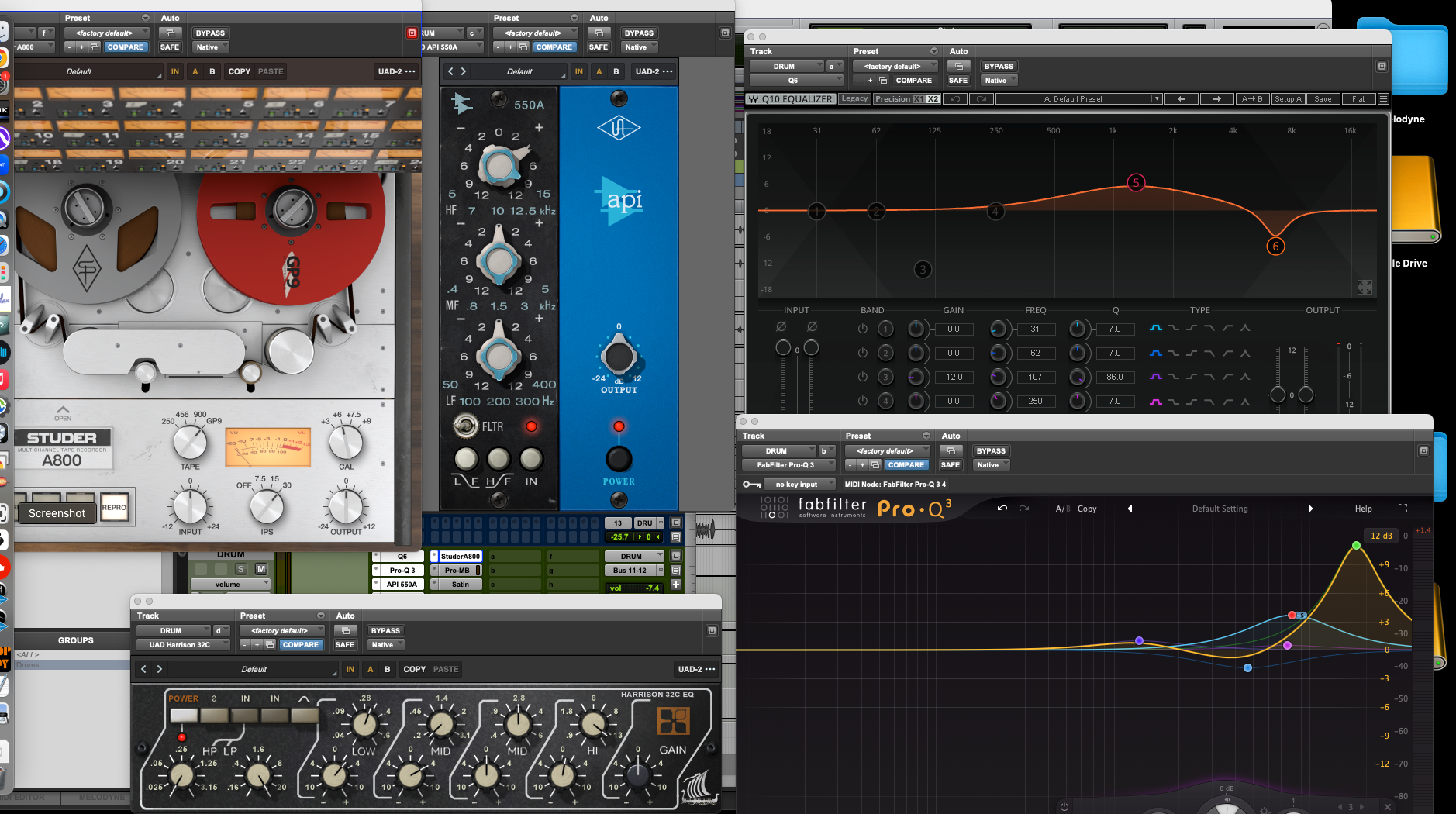Click the previous preset left arrow in Q10
The height and width of the screenshot is (814, 1456).
click(x=1182, y=99)
